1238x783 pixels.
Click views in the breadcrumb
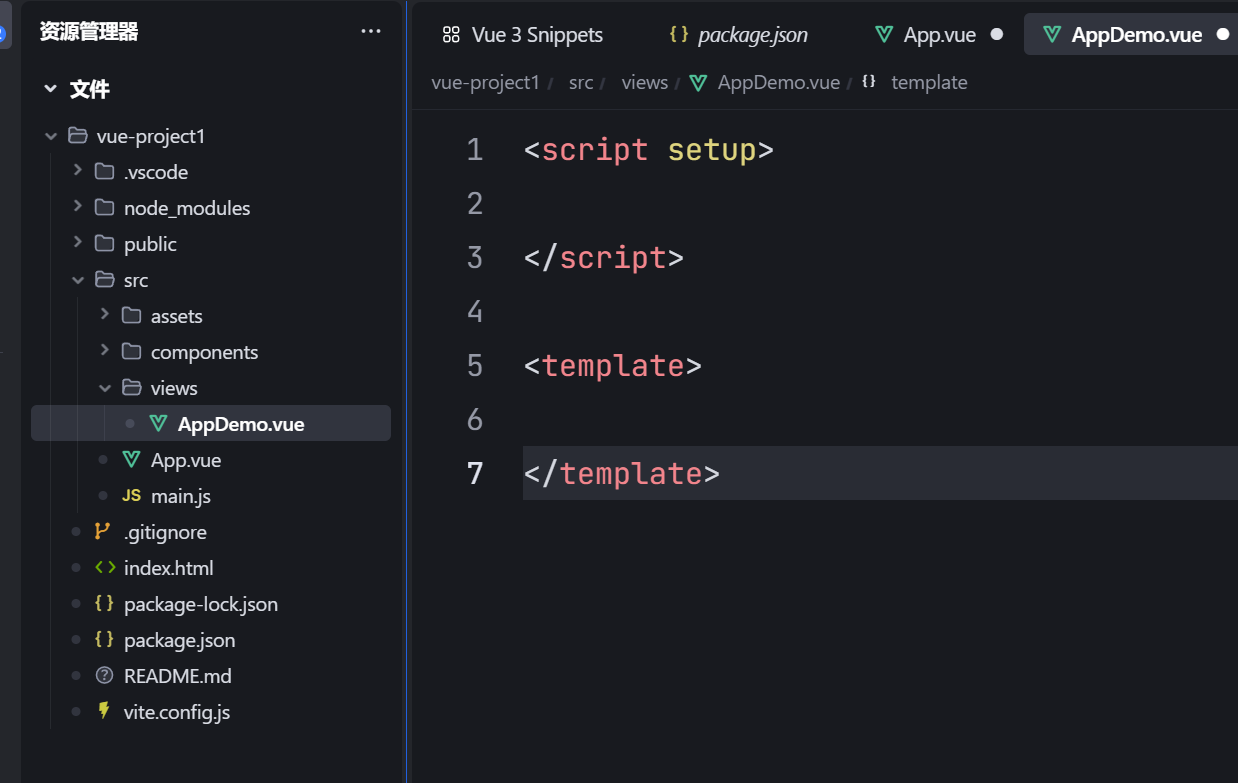pyautogui.click(x=645, y=82)
